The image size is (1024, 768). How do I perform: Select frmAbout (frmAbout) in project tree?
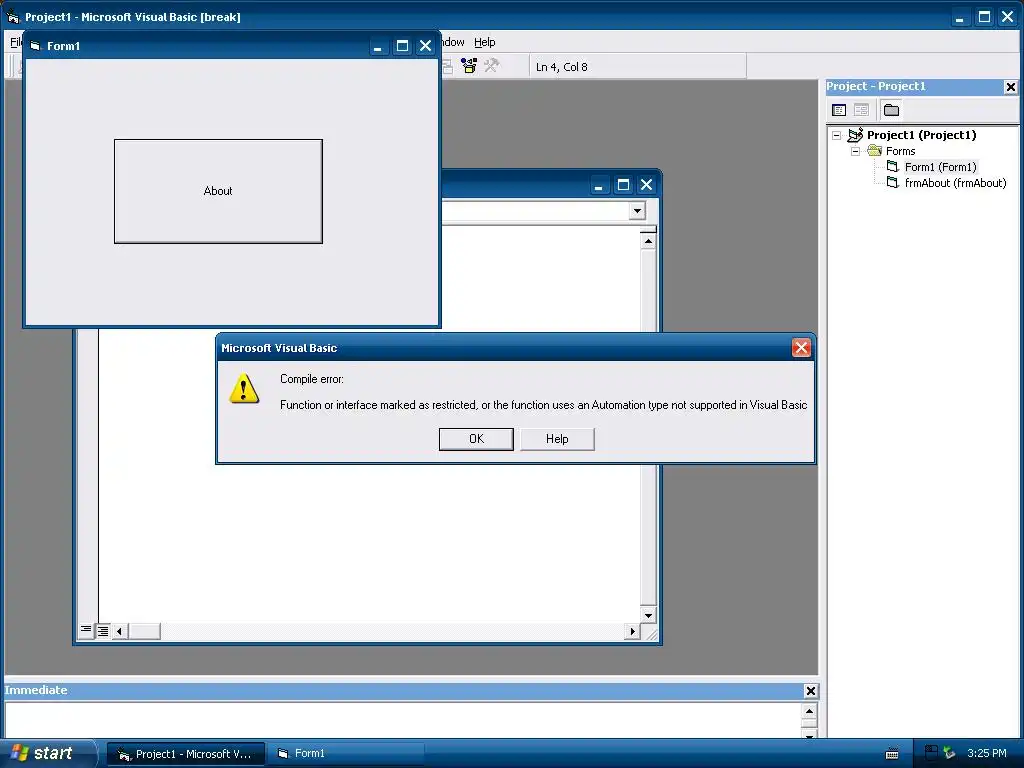pos(955,183)
